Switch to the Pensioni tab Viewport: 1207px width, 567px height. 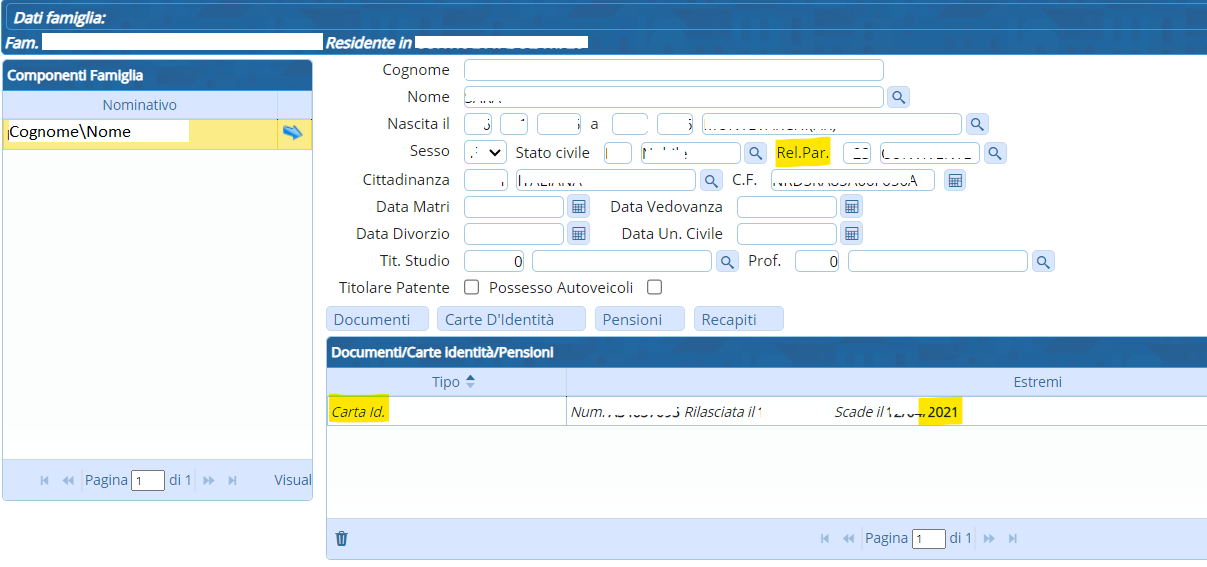pyautogui.click(x=639, y=319)
